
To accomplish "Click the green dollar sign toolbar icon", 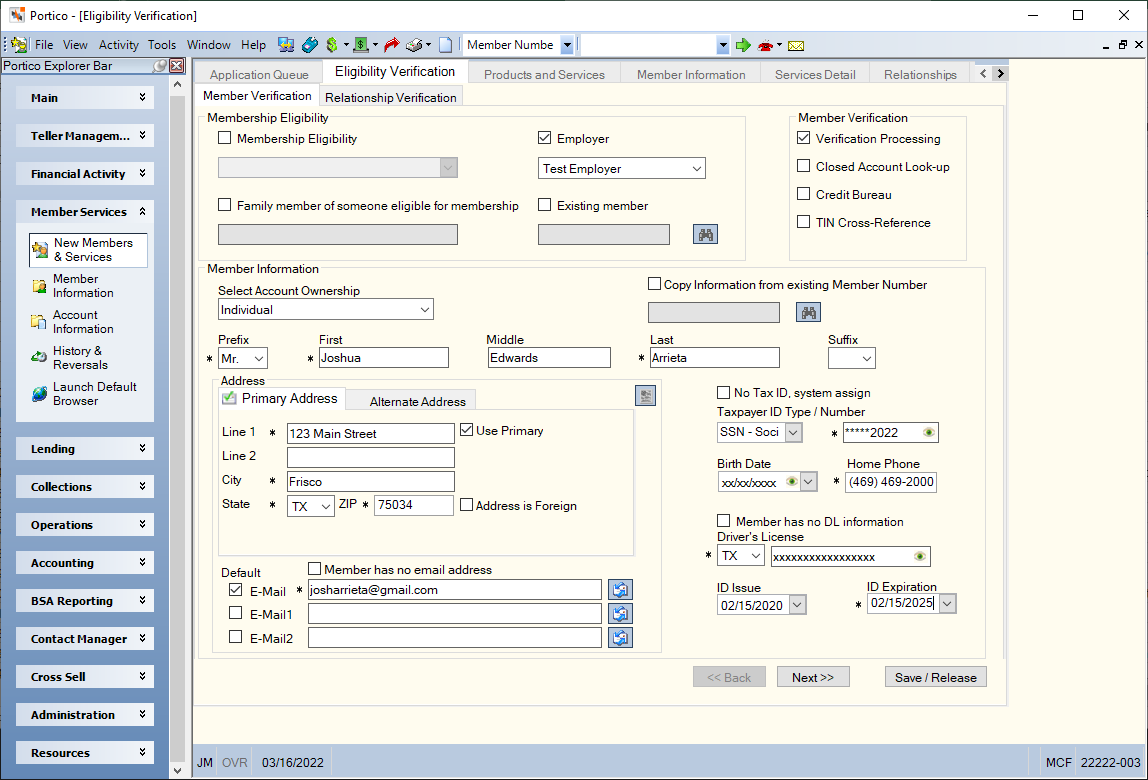I will pos(332,45).
